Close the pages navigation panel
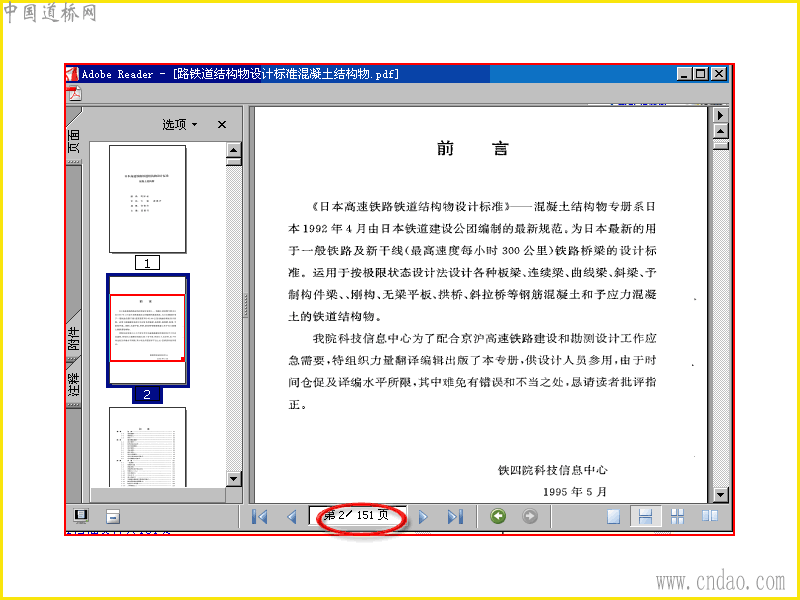This screenshot has width=800, height=600. (x=221, y=124)
